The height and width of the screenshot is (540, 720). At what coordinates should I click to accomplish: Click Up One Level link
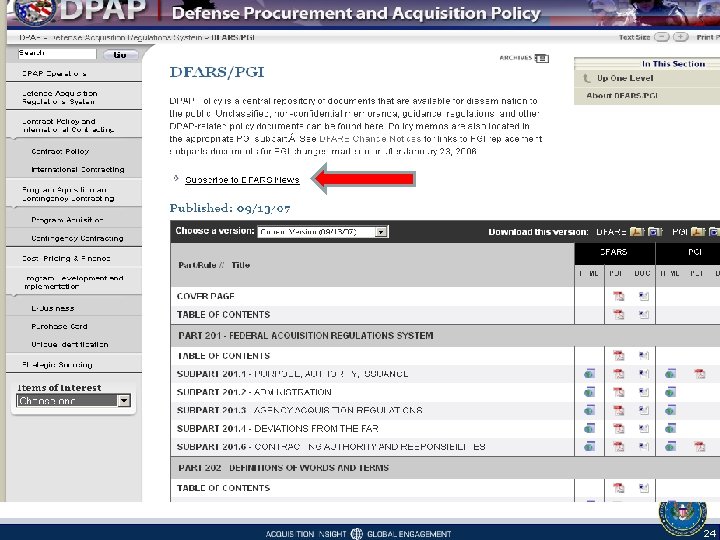point(625,78)
